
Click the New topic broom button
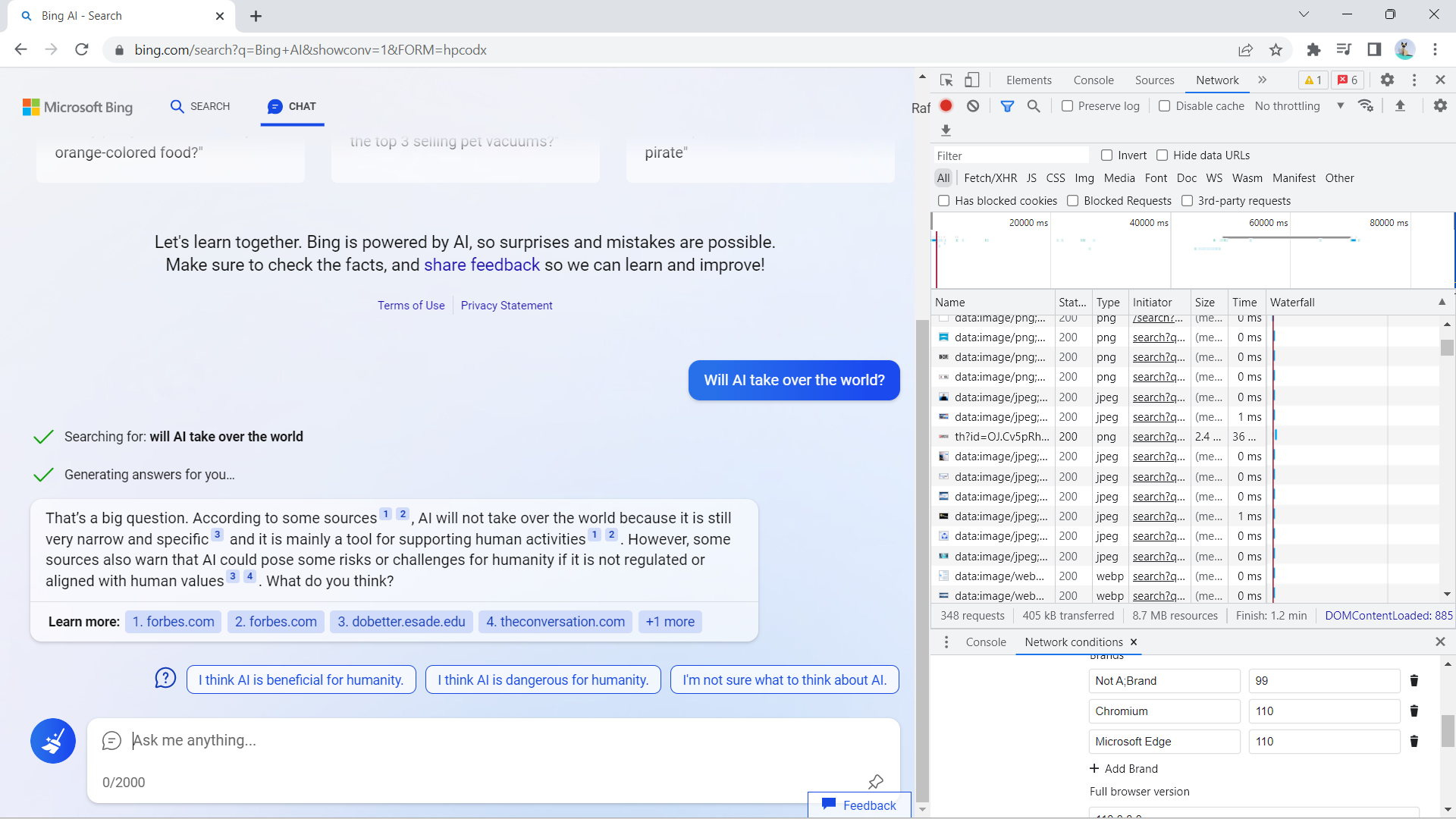point(53,741)
